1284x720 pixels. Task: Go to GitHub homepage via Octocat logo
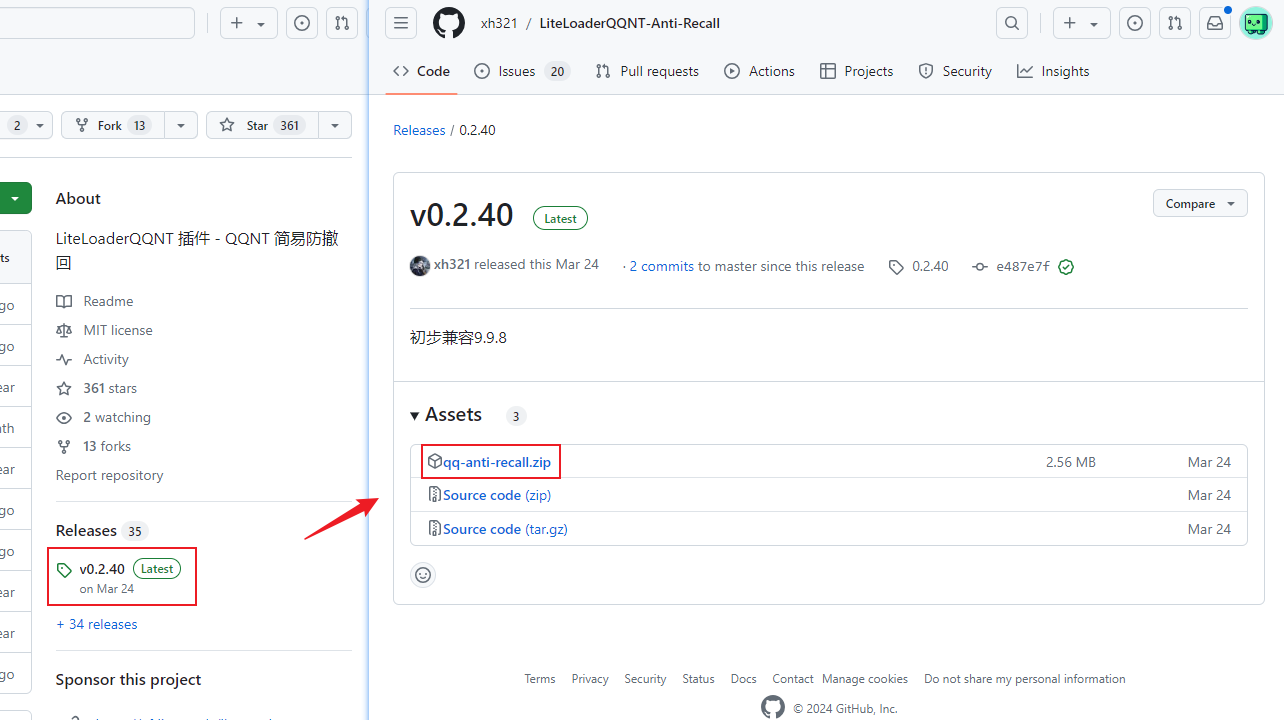[x=449, y=23]
